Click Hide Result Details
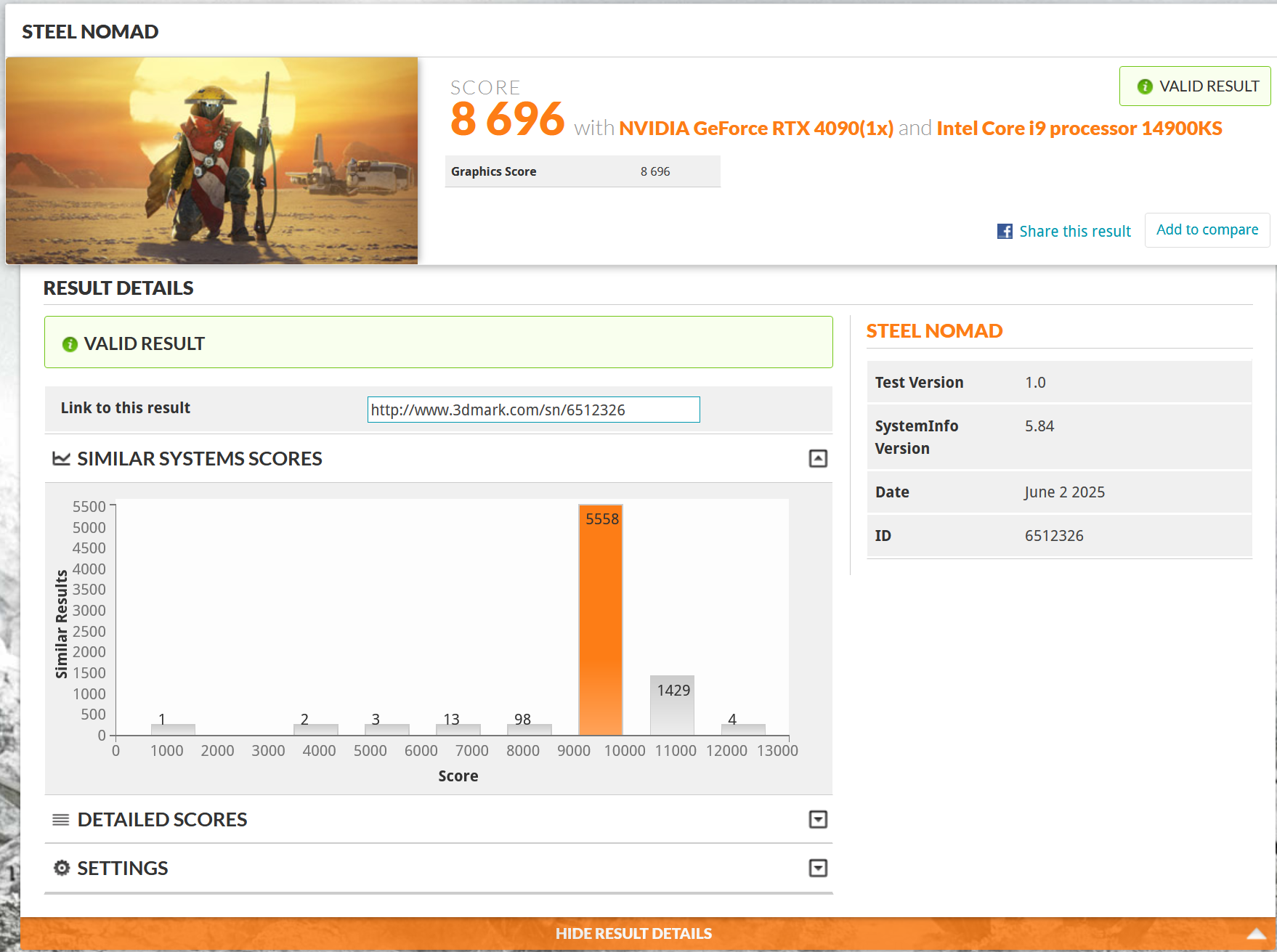The height and width of the screenshot is (952, 1277). pos(635,933)
